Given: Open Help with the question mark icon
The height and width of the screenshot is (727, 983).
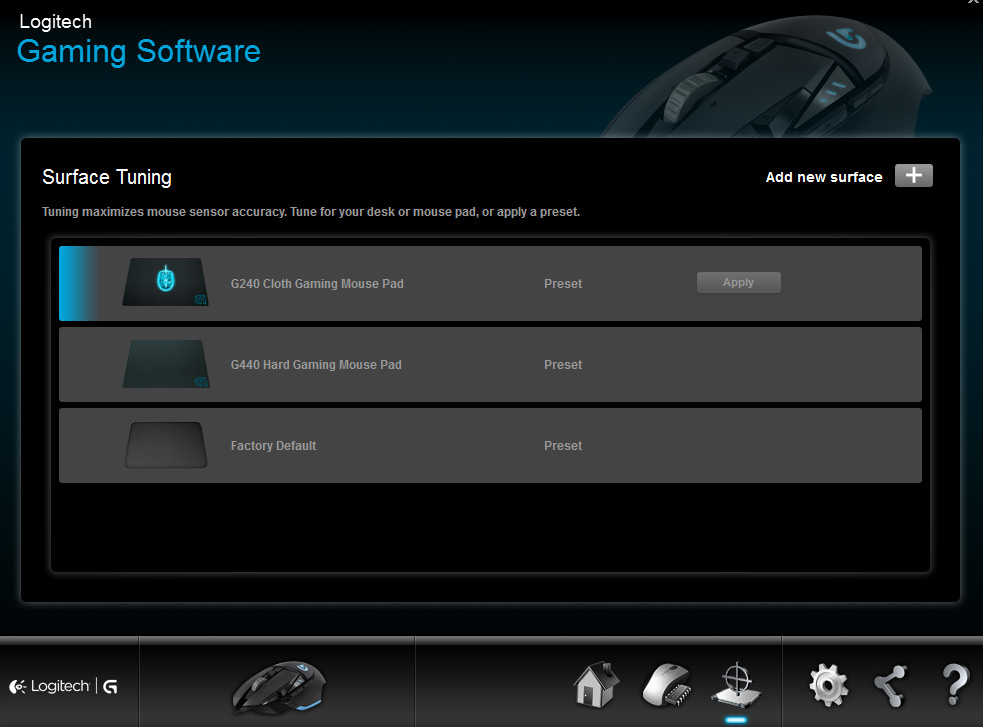Looking at the screenshot, I should [955, 685].
